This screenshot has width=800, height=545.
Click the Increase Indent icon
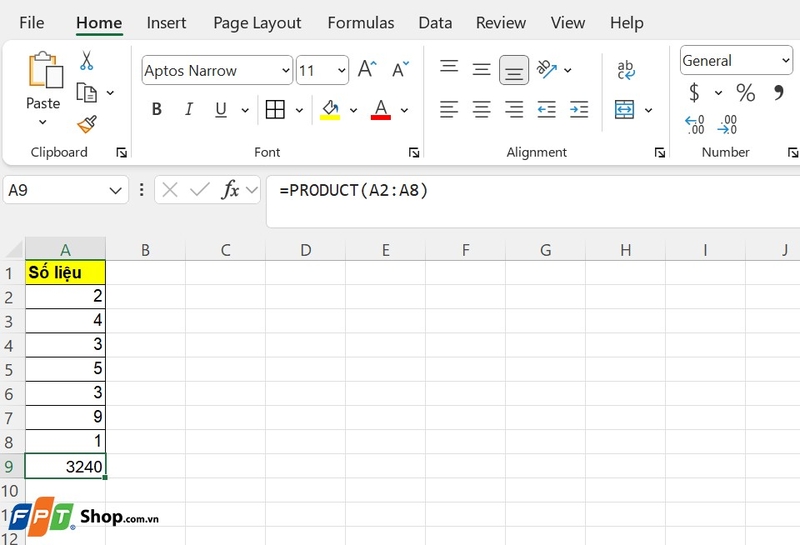[x=579, y=109]
